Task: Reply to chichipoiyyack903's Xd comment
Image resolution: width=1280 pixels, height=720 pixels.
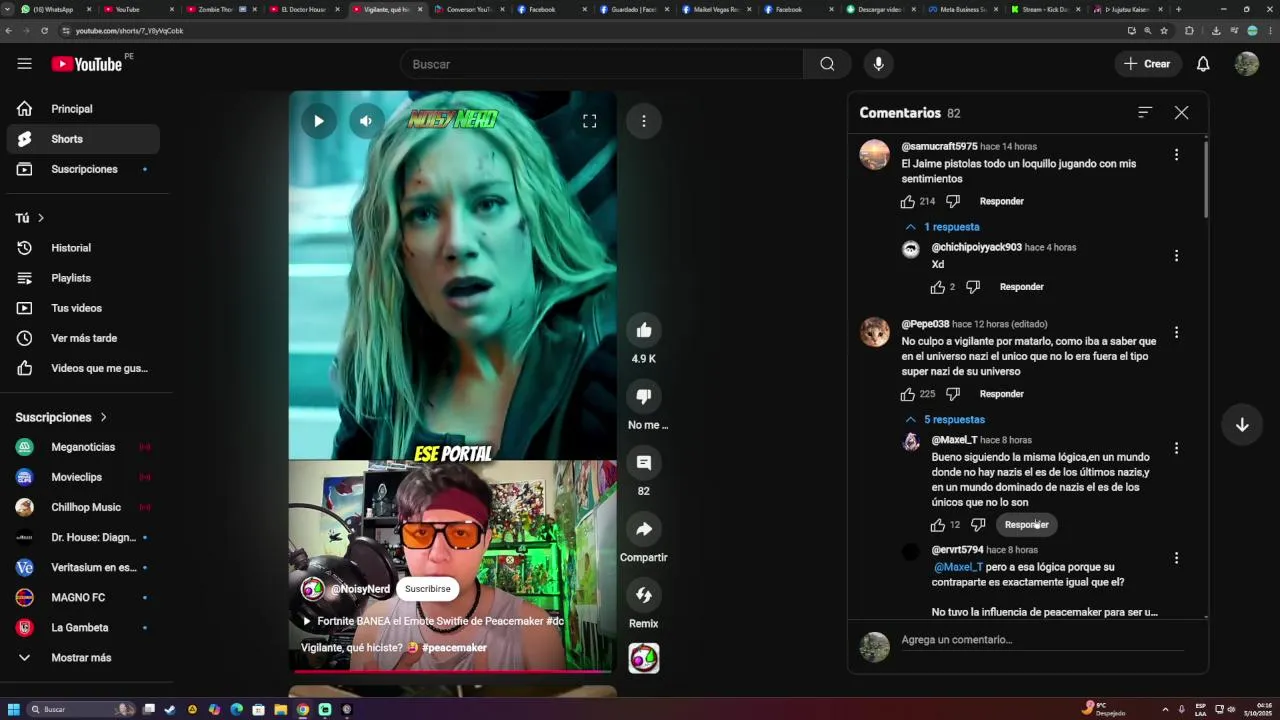Action: pos(1021,287)
